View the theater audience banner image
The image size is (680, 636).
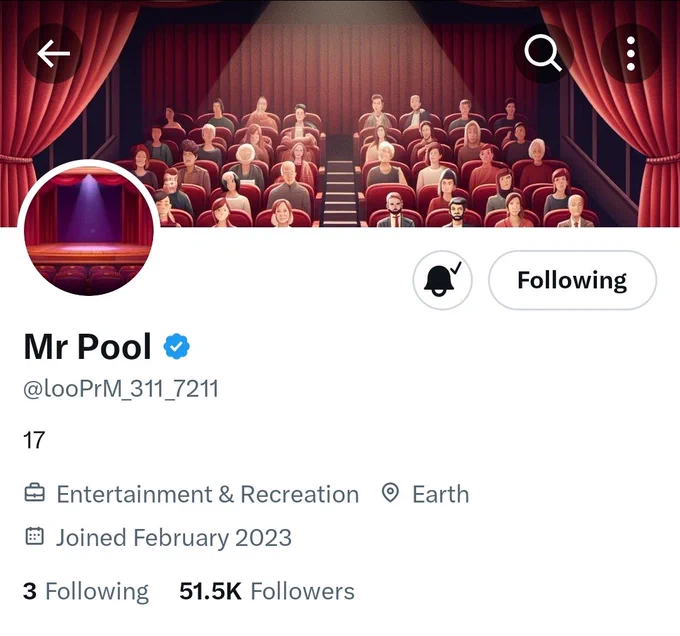click(340, 114)
